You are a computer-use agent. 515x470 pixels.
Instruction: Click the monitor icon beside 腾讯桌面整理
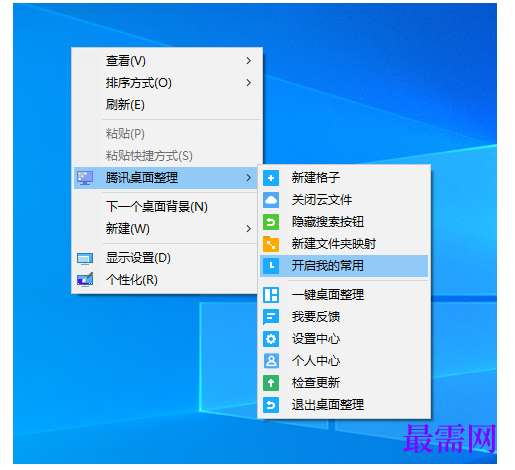85,178
